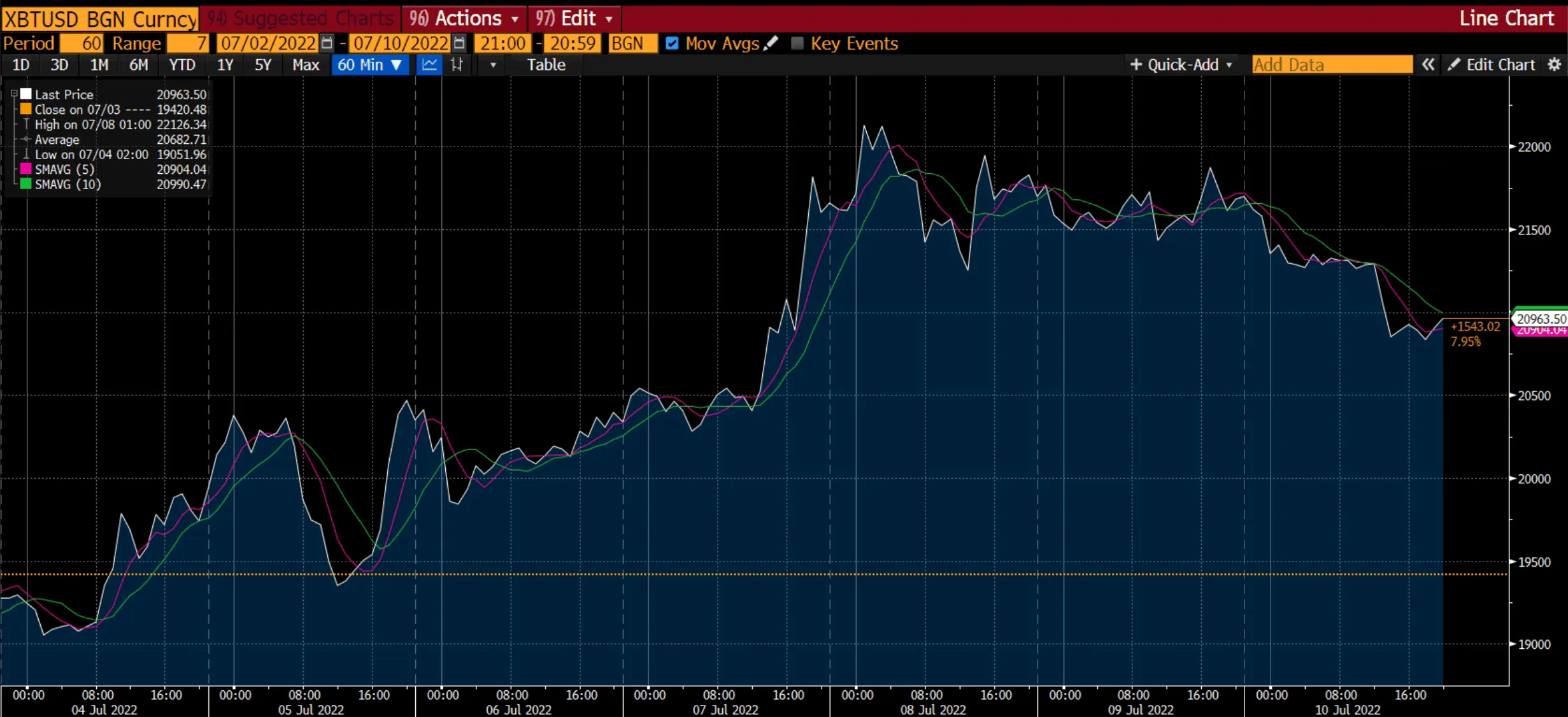1568x717 pixels.
Task: Disable the Mov Avgs checkbox
Action: (673, 43)
